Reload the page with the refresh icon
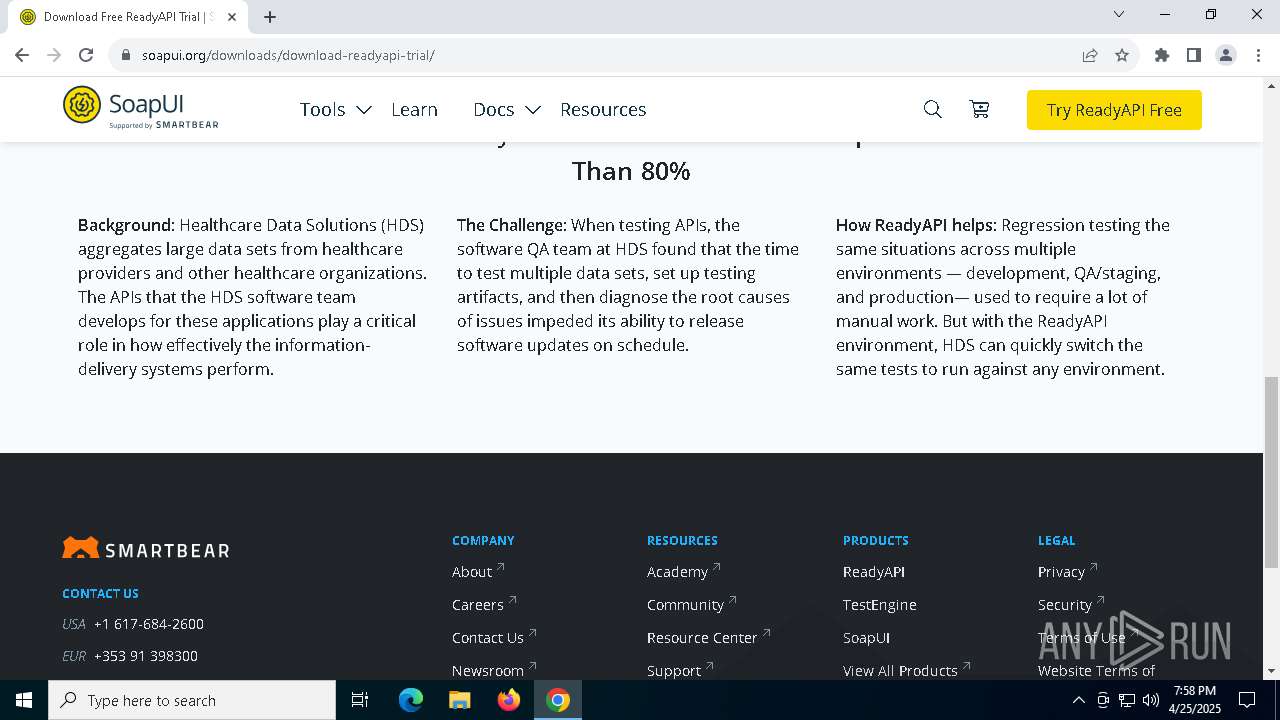The image size is (1280, 720). click(86, 55)
